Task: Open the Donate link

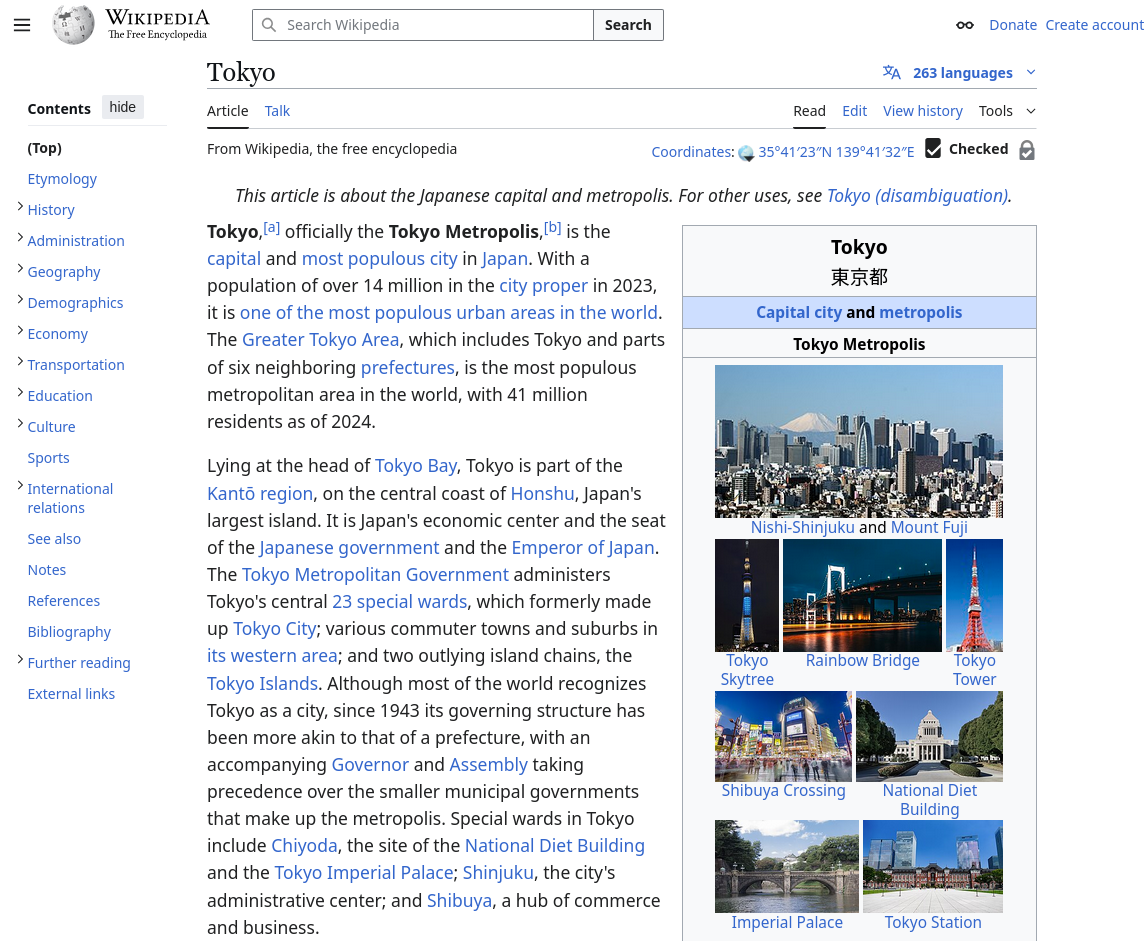Action: tap(1012, 25)
